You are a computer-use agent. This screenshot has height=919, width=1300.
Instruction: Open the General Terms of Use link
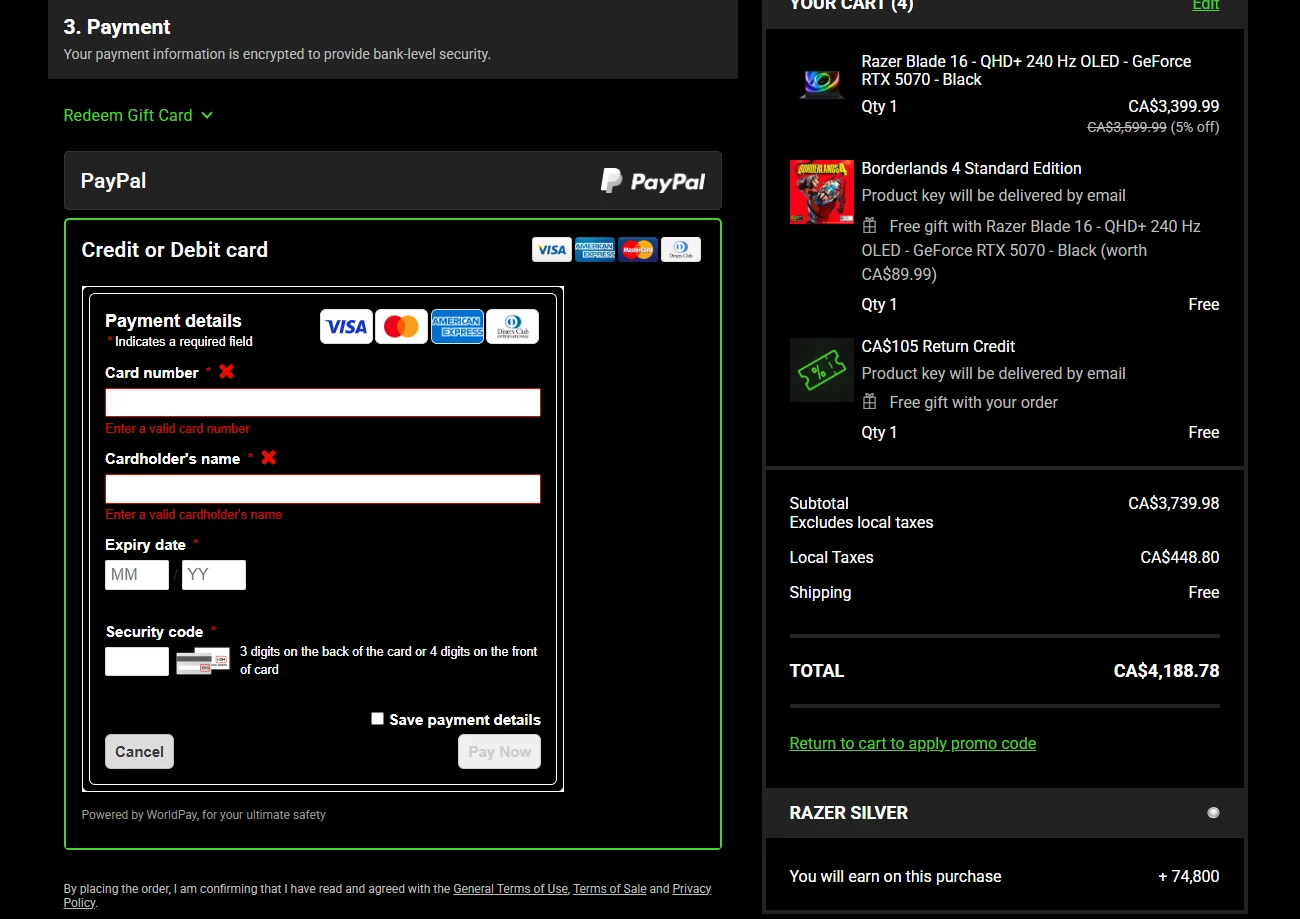tap(510, 888)
